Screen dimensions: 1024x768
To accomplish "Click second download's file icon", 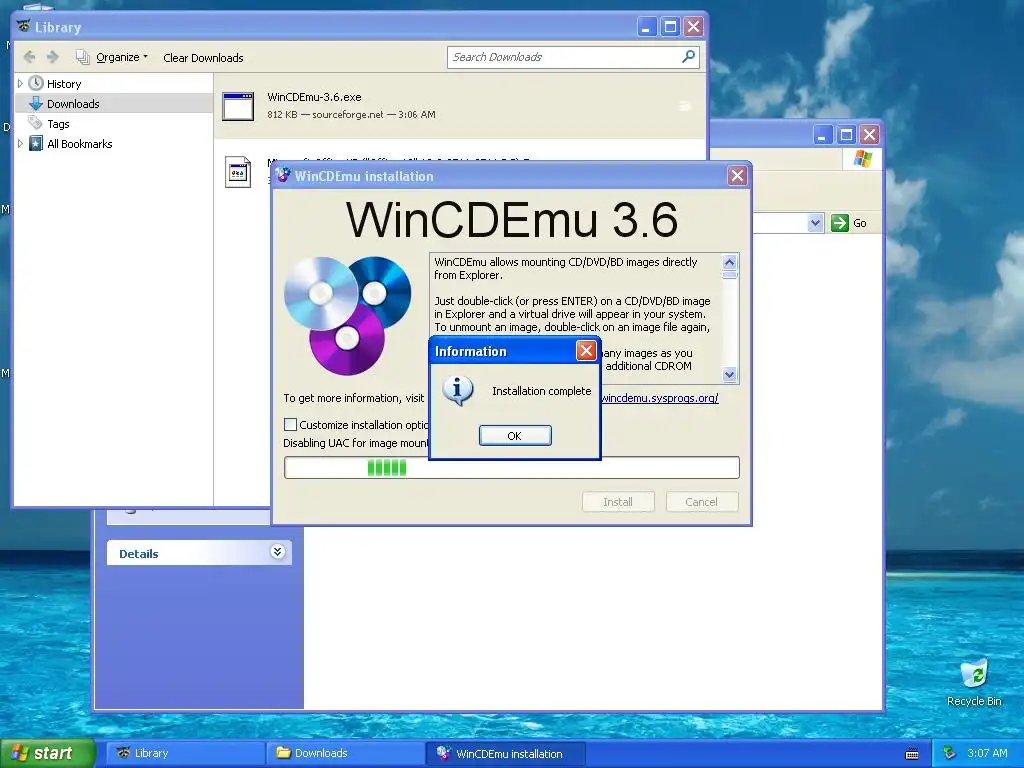I will 238,172.
